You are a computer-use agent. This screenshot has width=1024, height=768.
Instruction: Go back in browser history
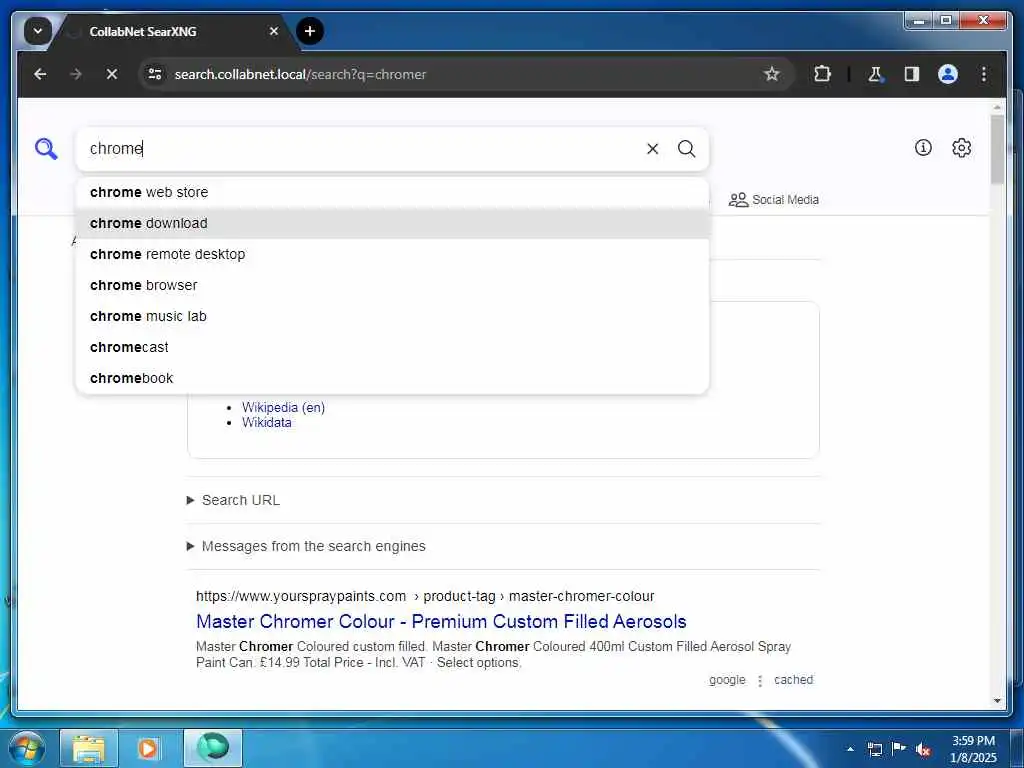click(x=40, y=74)
